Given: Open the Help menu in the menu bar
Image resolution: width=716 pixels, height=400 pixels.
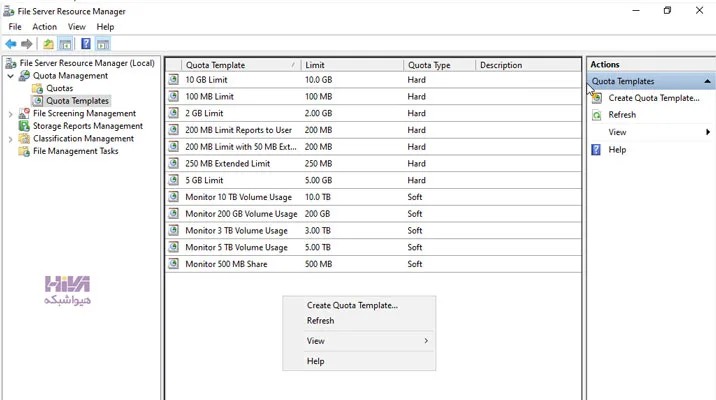Looking at the screenshot, I should coord(105,27).
